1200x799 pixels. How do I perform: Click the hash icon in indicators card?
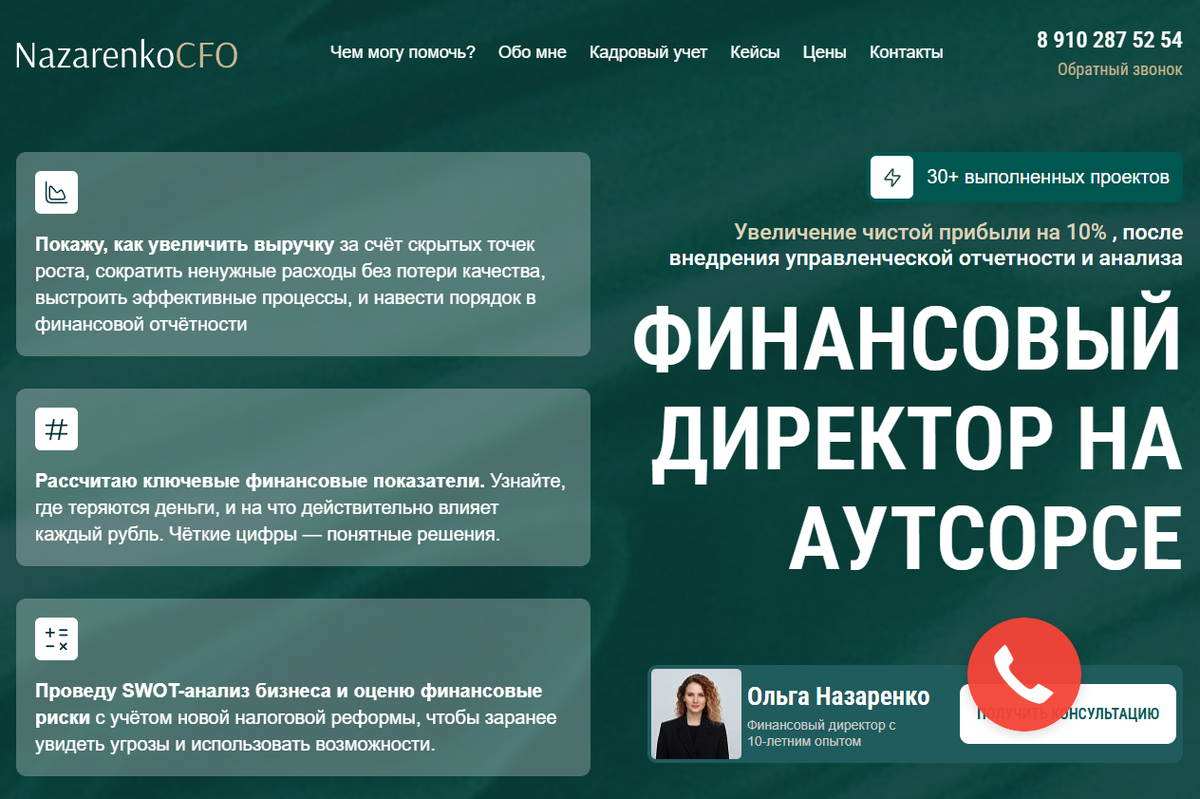(x=57, y=429)
